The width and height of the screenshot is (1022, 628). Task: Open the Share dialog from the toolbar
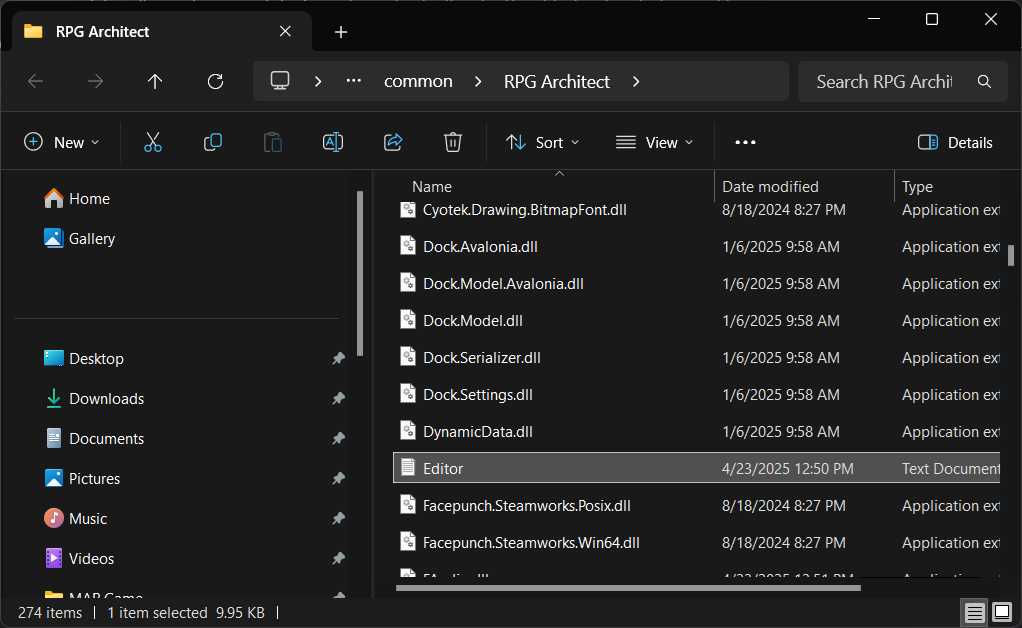pos(392,142)
